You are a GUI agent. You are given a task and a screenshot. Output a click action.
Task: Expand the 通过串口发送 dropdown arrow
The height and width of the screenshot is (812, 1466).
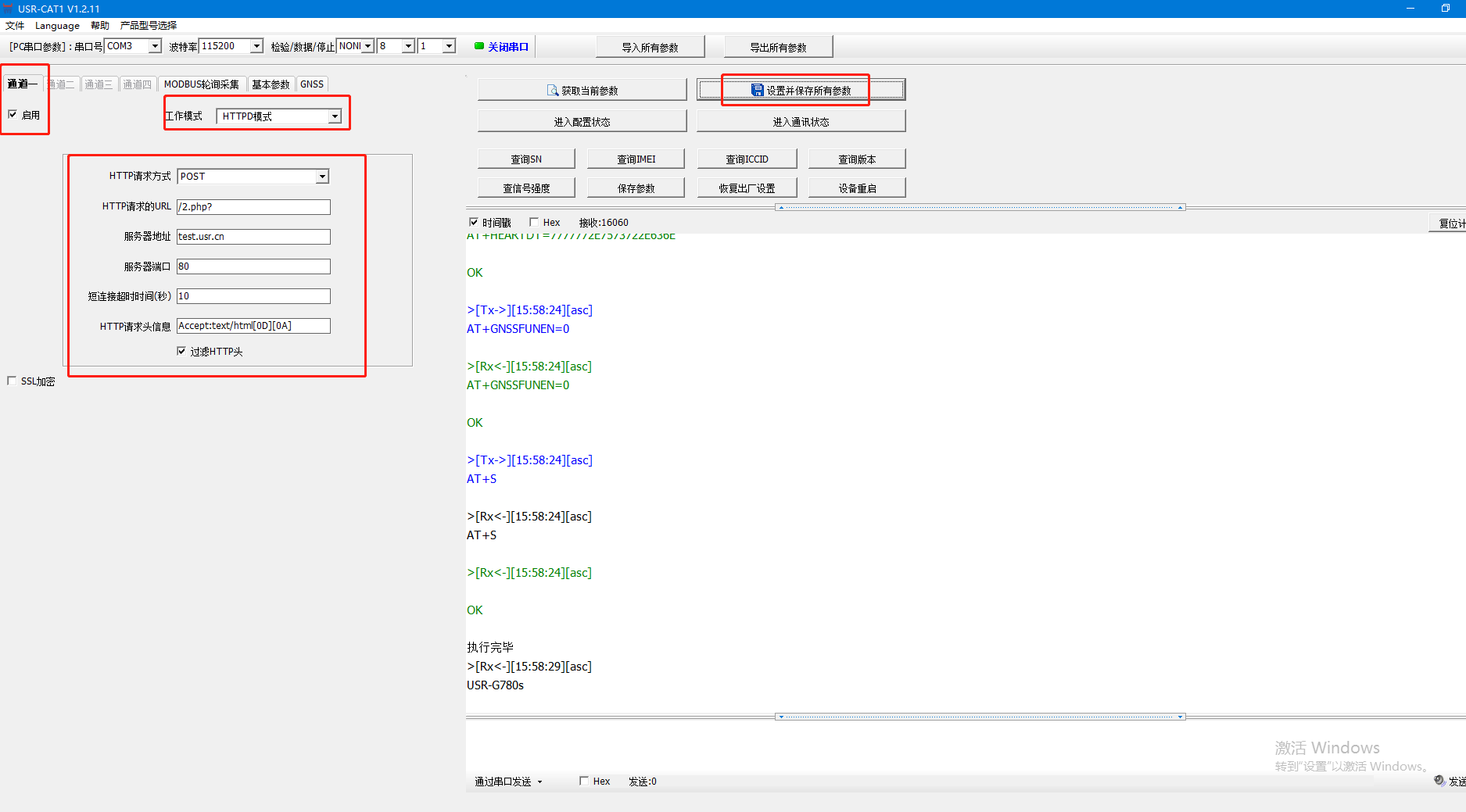539,782
